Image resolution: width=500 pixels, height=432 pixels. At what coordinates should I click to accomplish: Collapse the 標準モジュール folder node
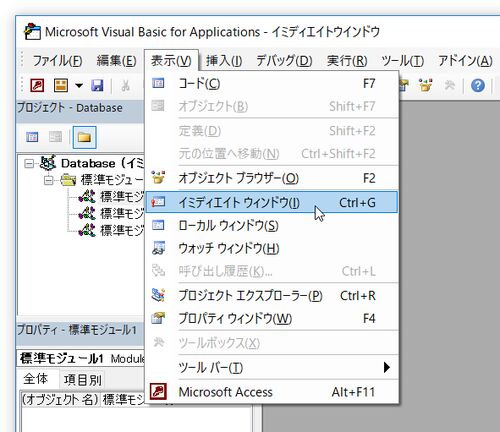49,180
